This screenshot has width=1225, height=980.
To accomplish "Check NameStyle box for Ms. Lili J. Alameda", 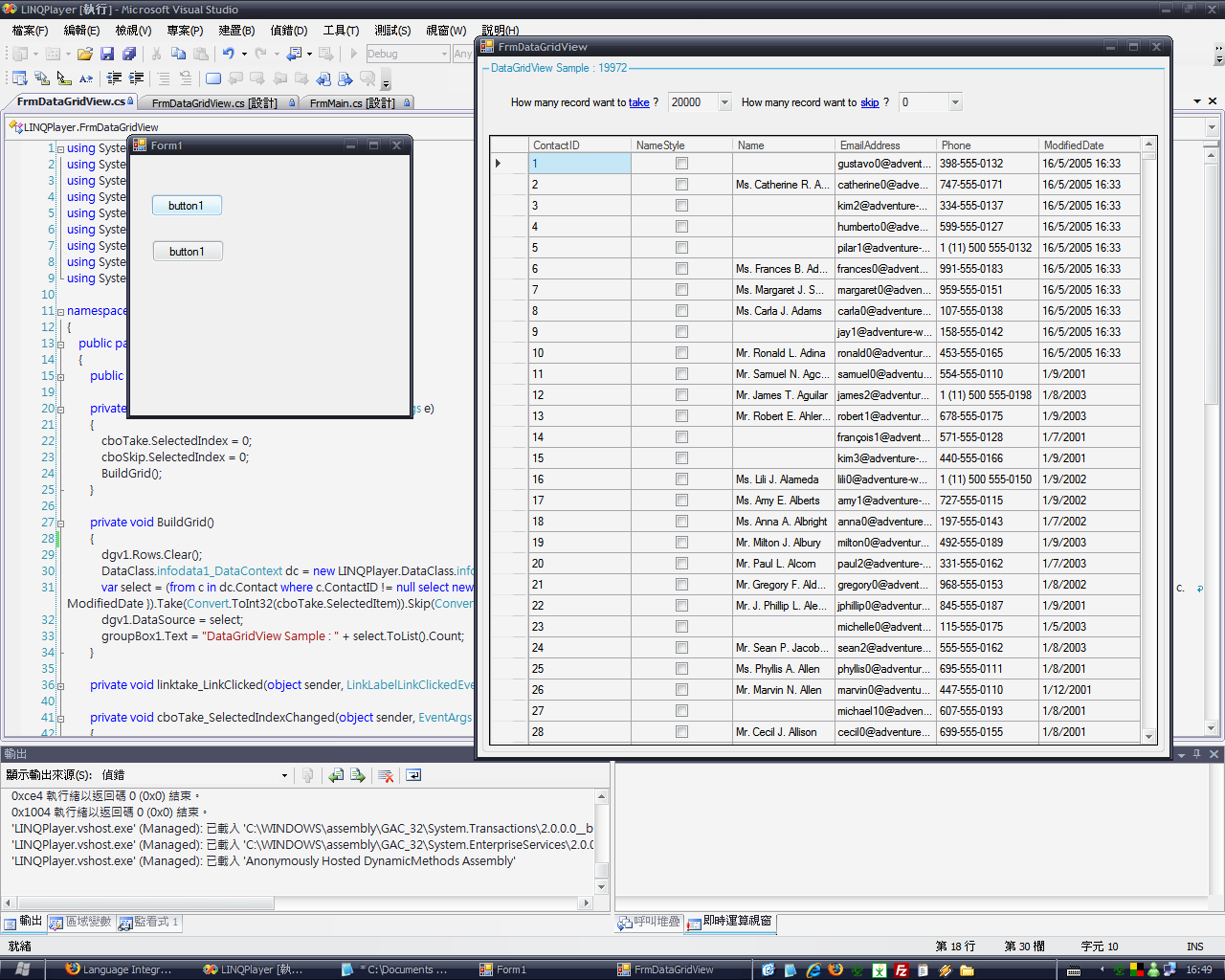I will pyautogui.click(x=681, y=479).
